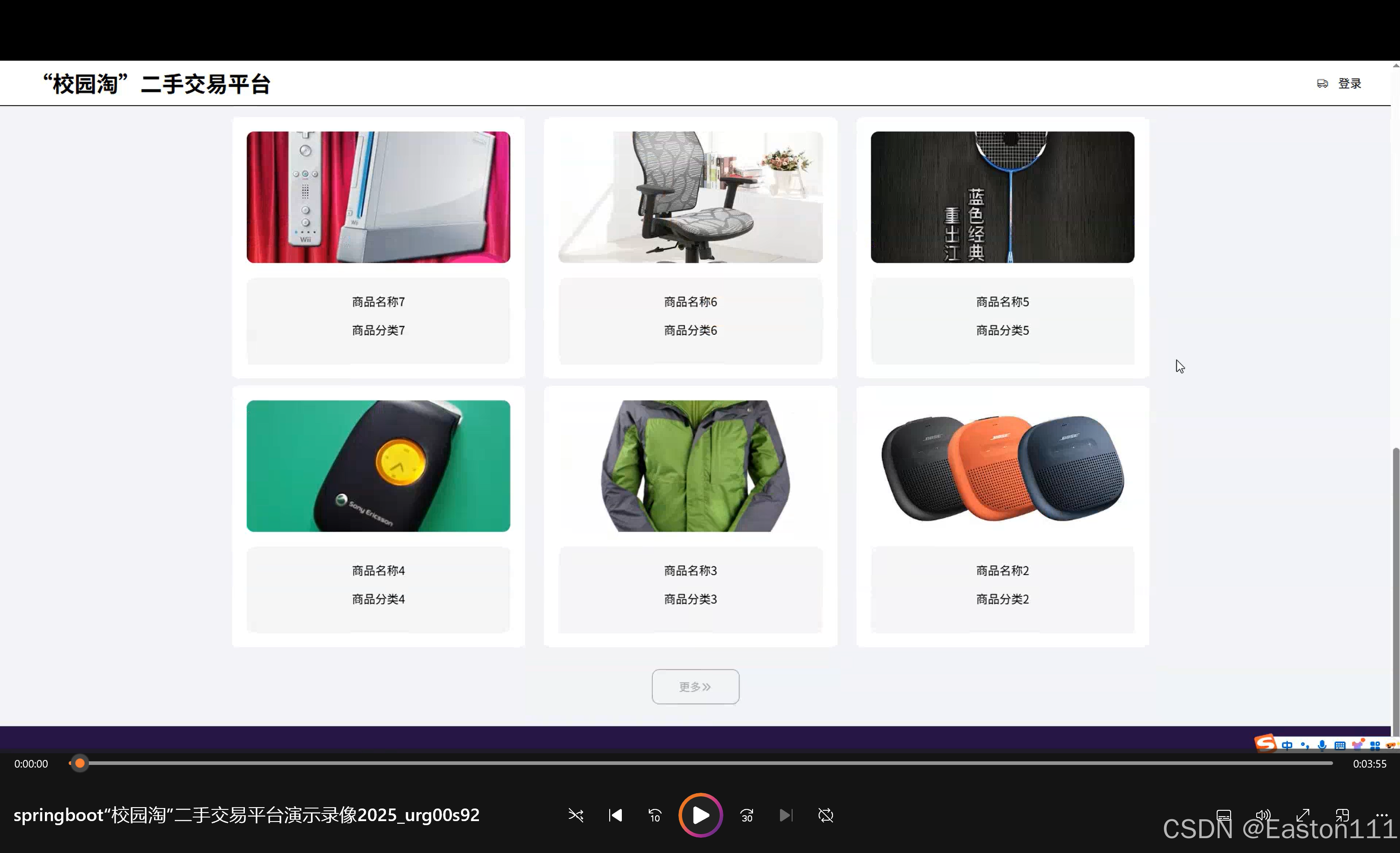Click the 商品分类7 category label
This screenshot has width=1400, height=853.
coord(378,330)
